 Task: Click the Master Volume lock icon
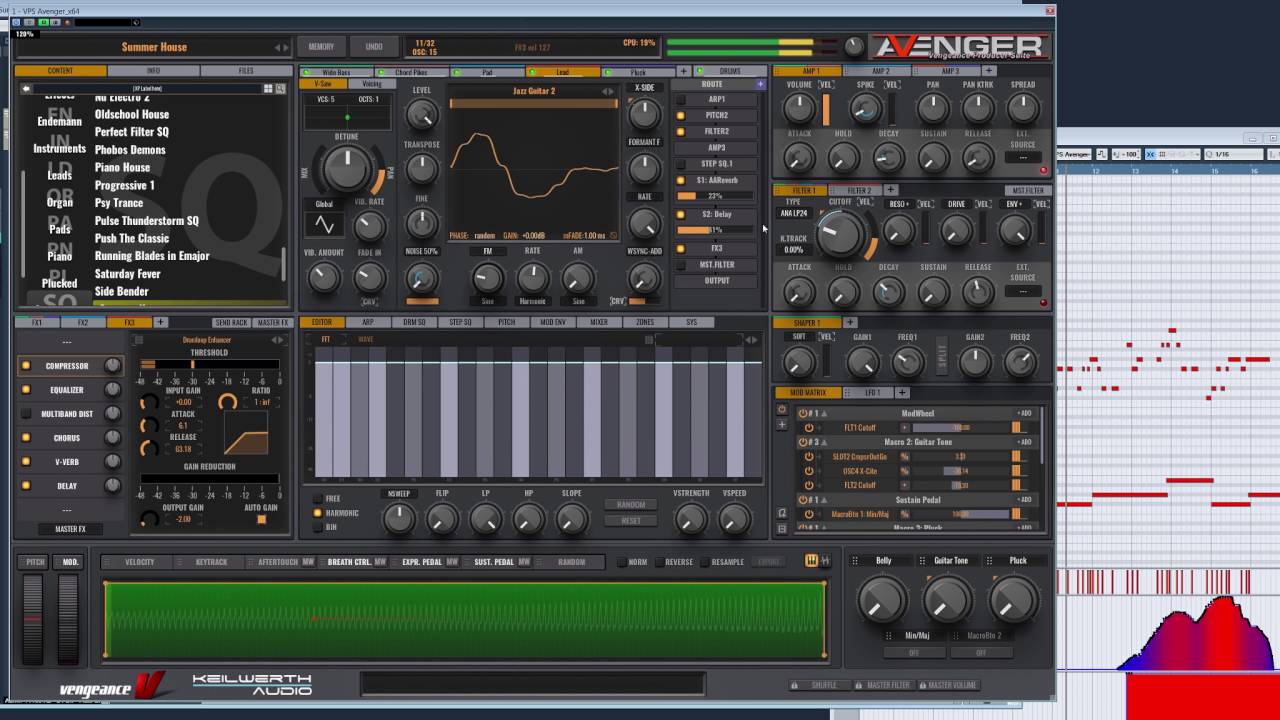(x=922, y=685)
